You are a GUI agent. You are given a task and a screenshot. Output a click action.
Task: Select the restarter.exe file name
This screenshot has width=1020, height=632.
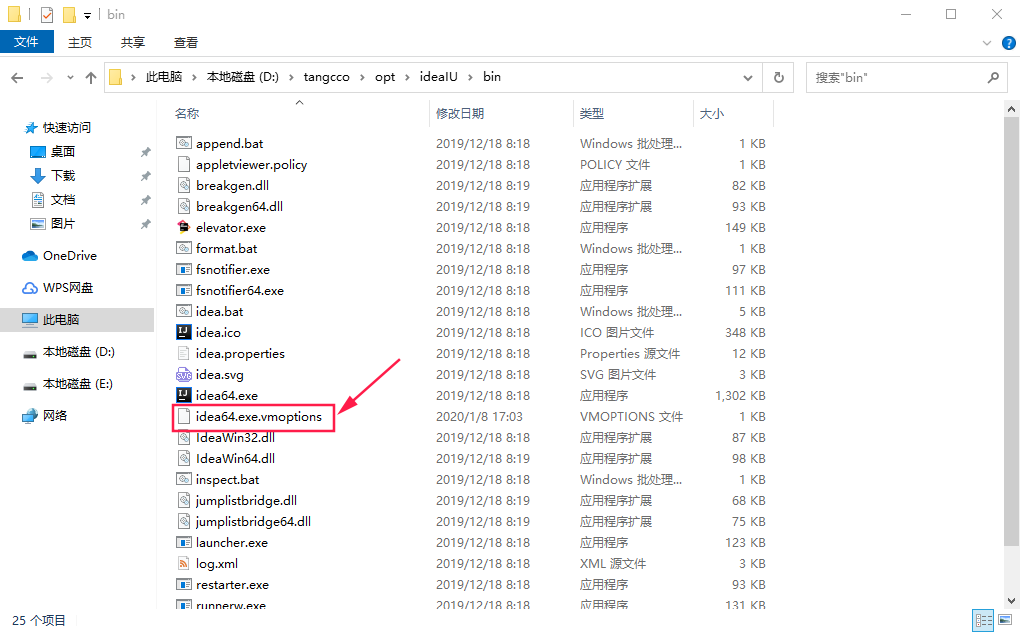(232, 584)
